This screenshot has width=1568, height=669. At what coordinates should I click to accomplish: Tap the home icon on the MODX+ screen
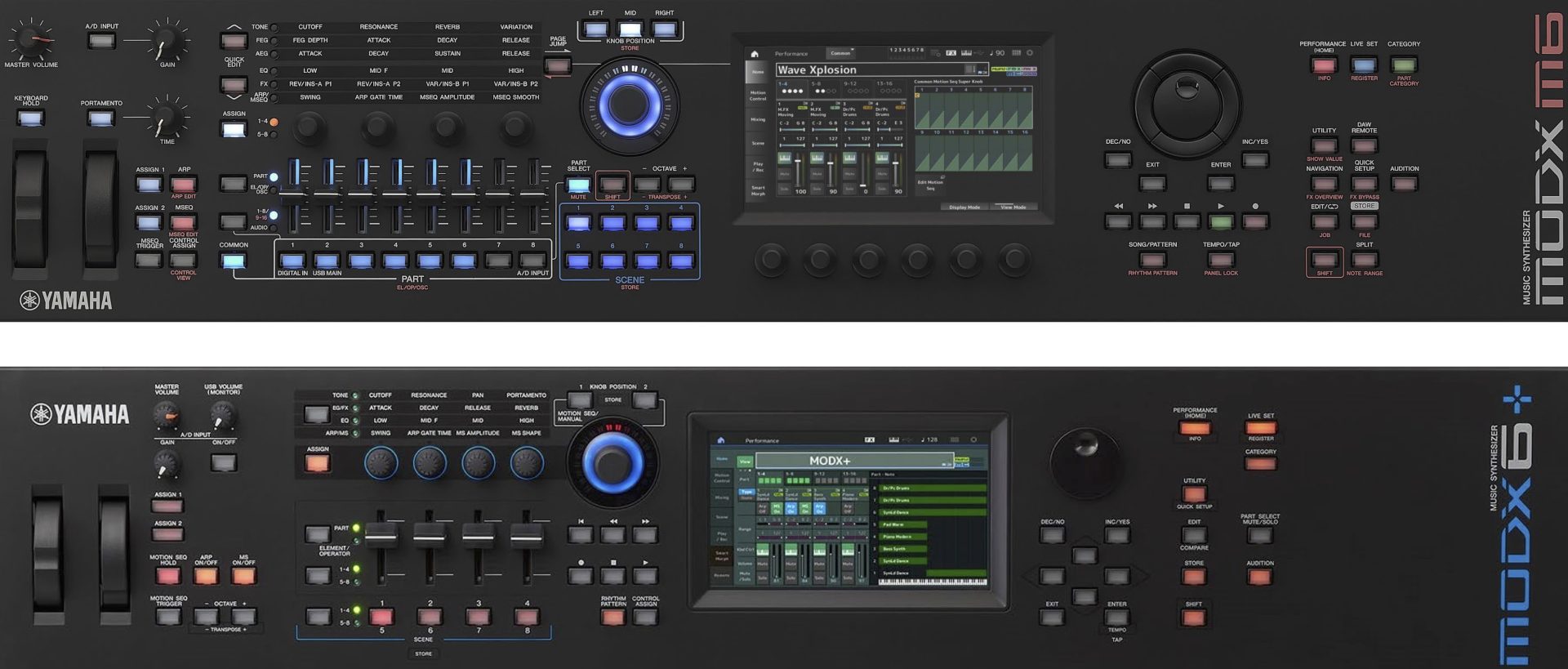click(720, 440)
